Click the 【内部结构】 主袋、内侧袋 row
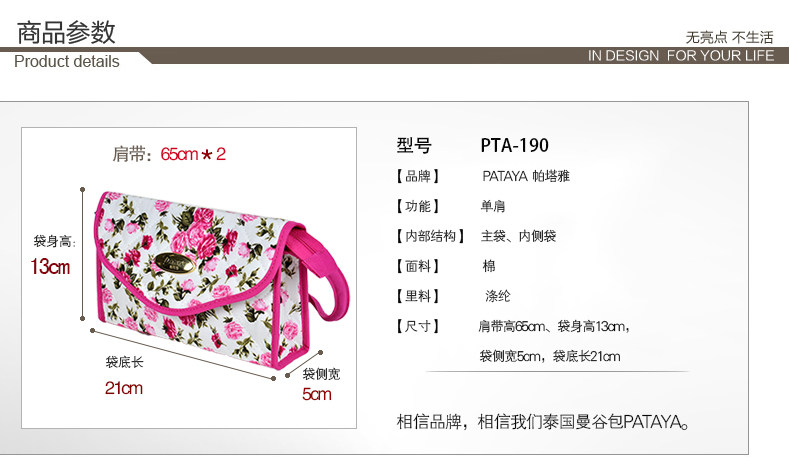790x474 pixels. pos(476,236)
